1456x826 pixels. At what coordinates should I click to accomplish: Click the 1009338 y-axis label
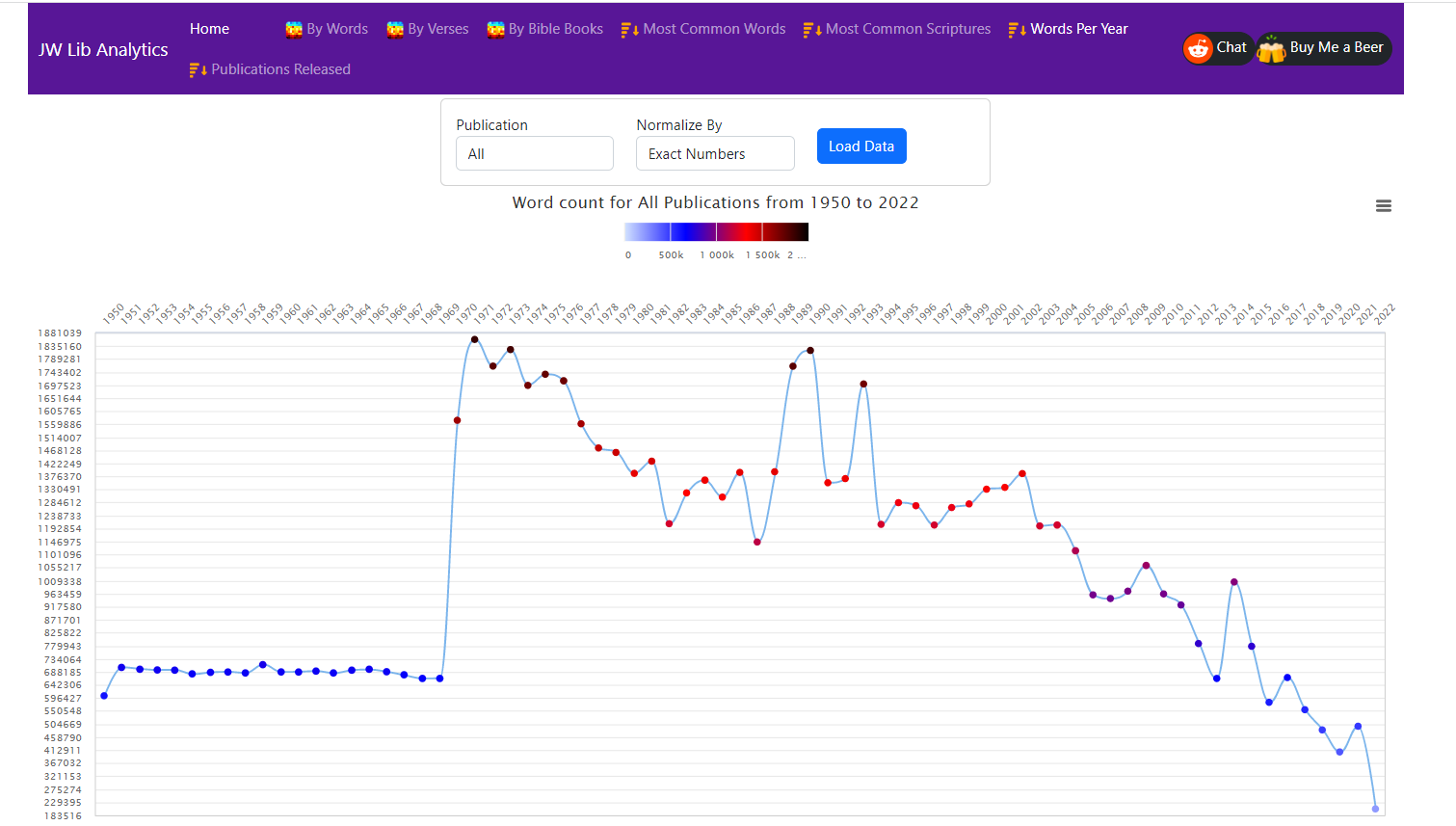pyautogui.click(x=60, y=581)
